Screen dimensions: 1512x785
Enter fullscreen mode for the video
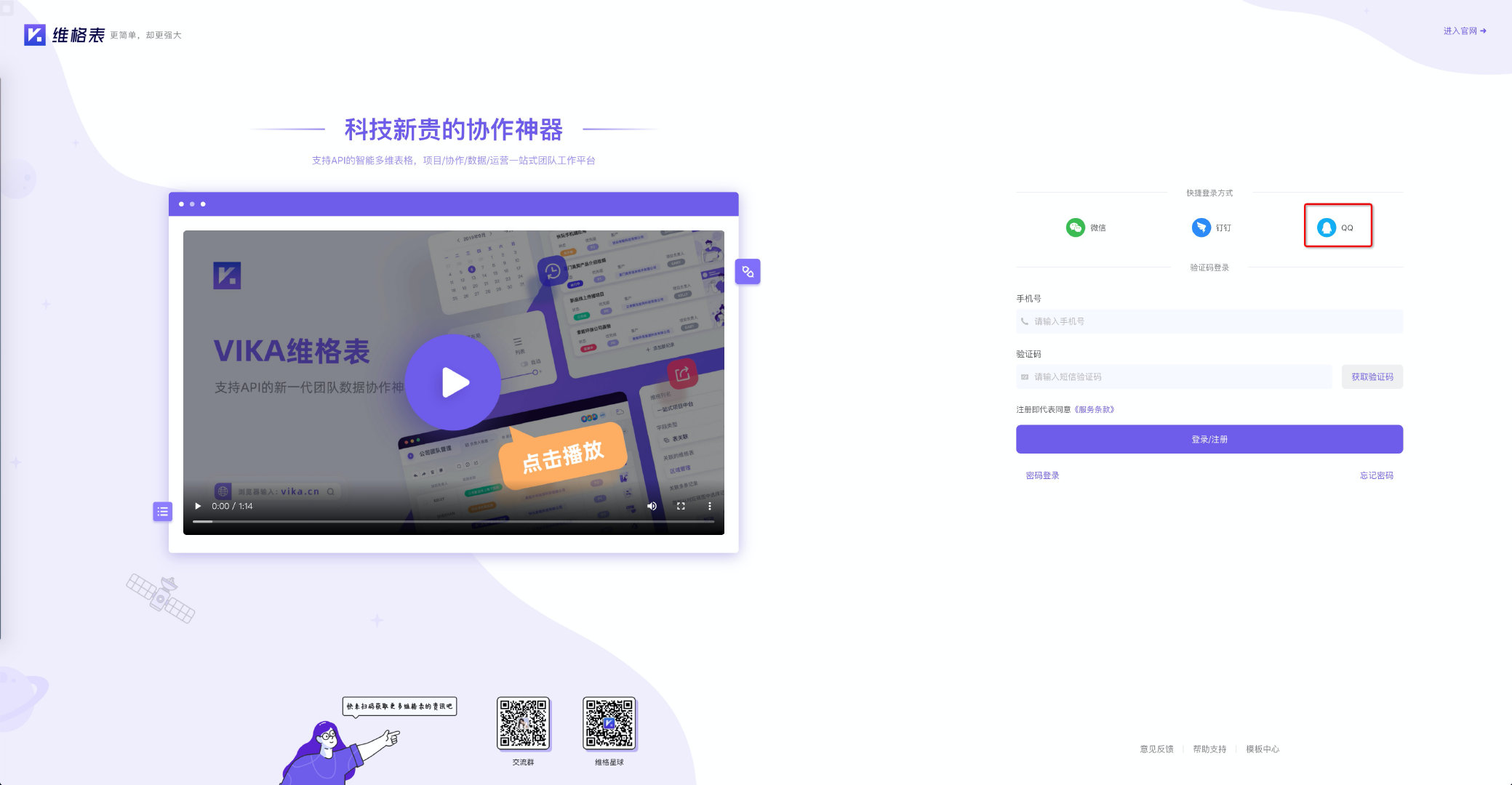click(x=681, y=506)
